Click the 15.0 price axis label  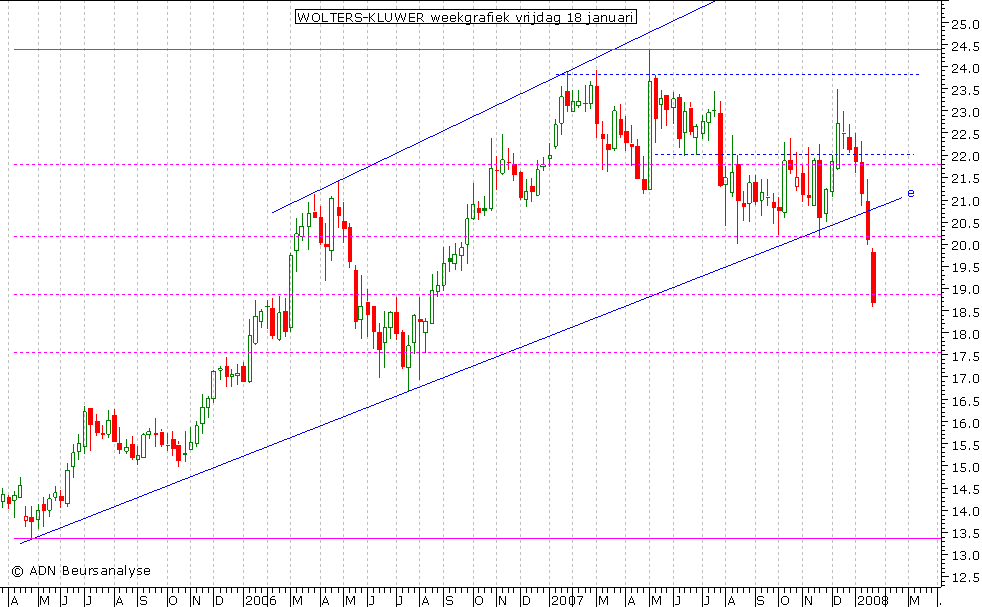pos(963,467)
